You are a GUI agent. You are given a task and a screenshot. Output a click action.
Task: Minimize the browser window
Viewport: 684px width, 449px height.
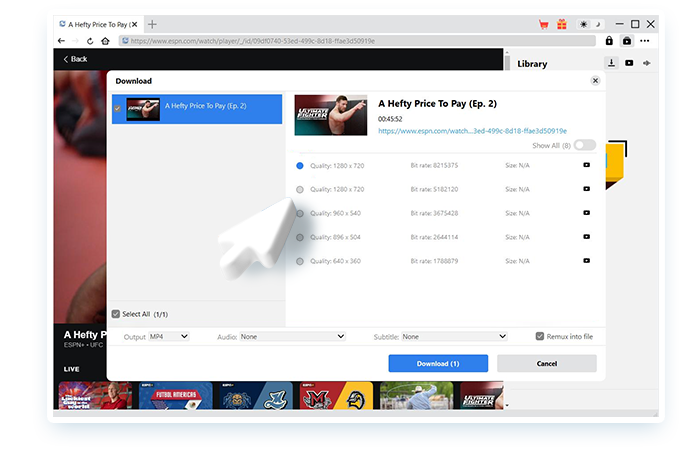[x=619, y=24]
